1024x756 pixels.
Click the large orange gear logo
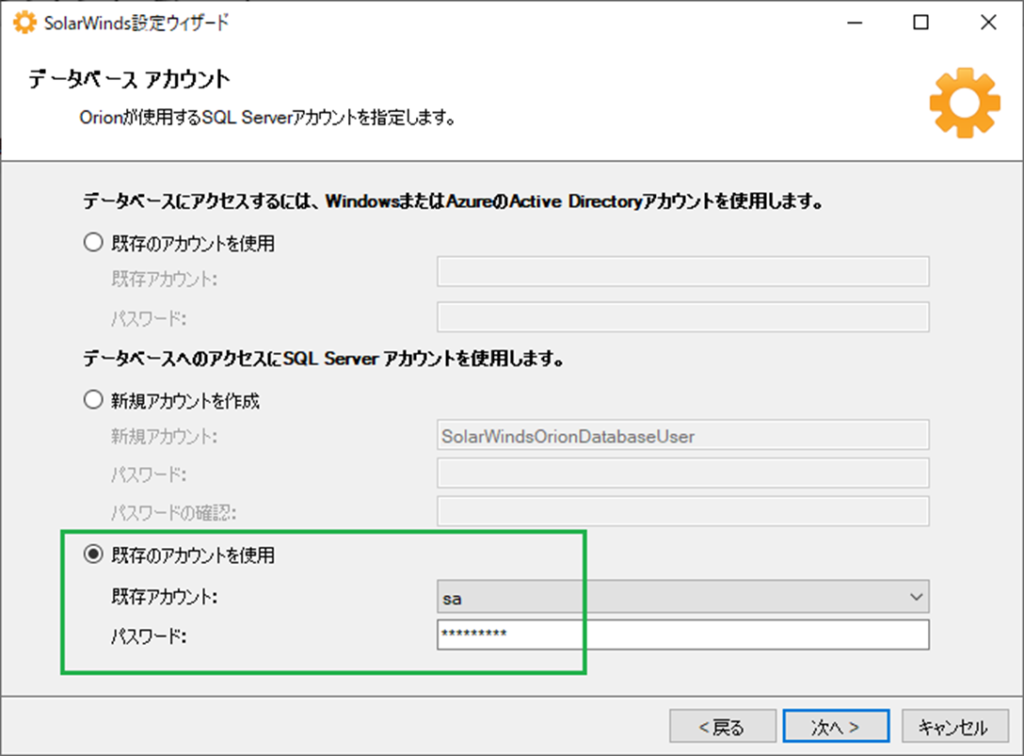[x=965, y=103]
